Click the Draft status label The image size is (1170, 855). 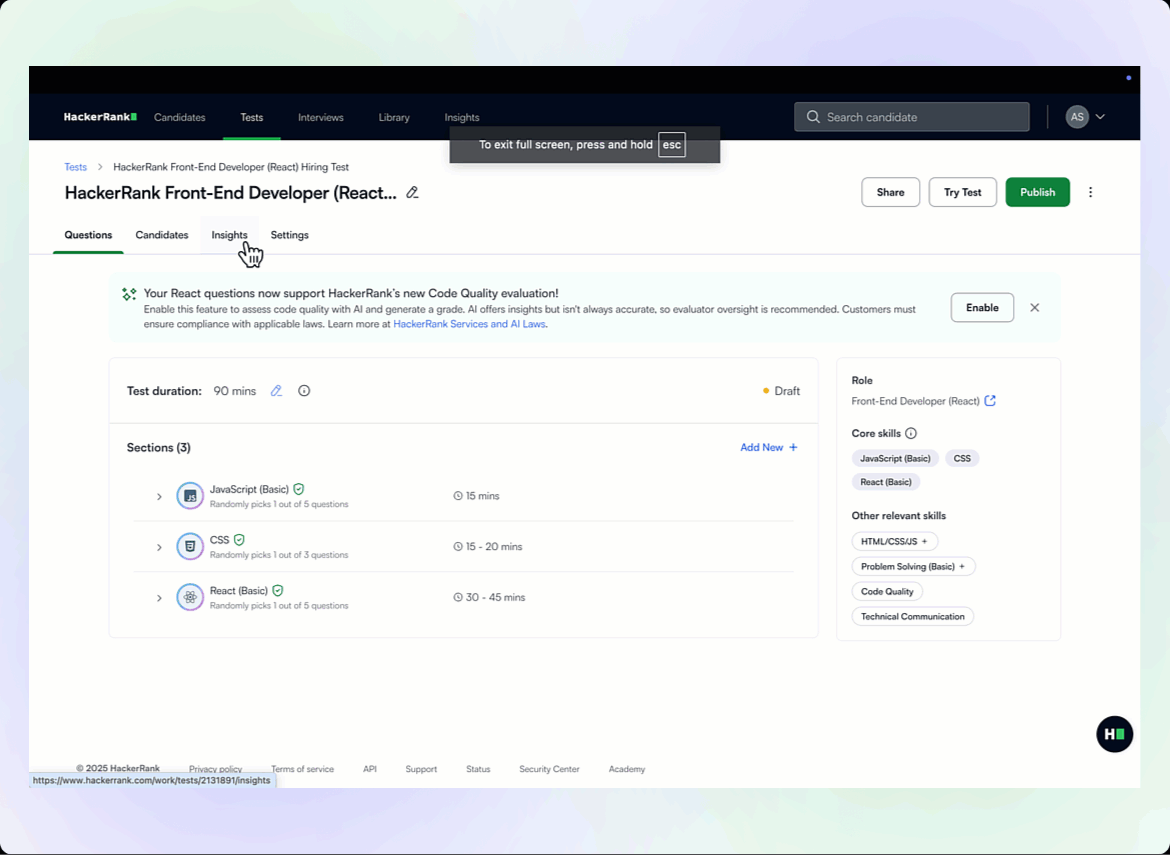point(781,391)
